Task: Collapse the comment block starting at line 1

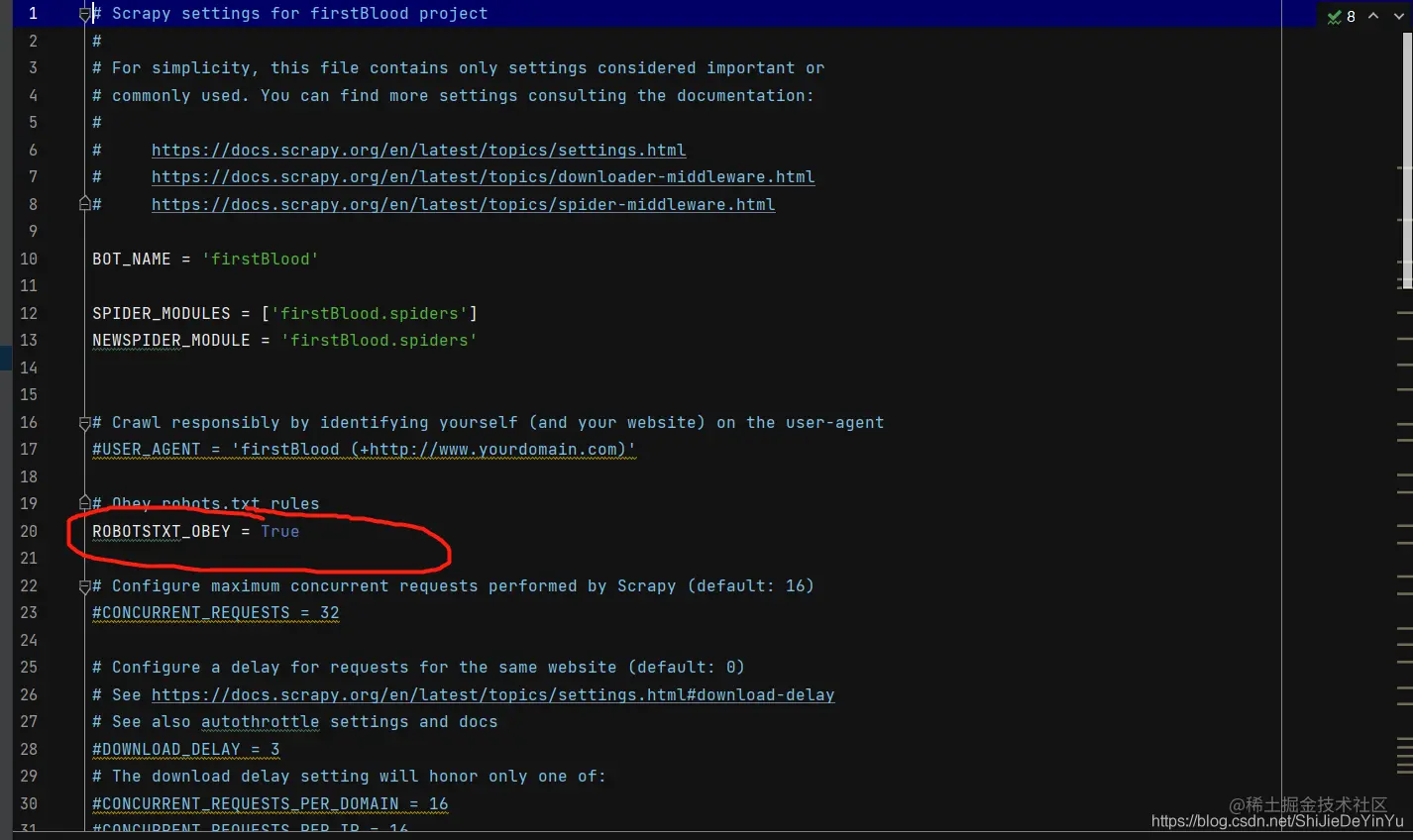Action: click(85, 14)
